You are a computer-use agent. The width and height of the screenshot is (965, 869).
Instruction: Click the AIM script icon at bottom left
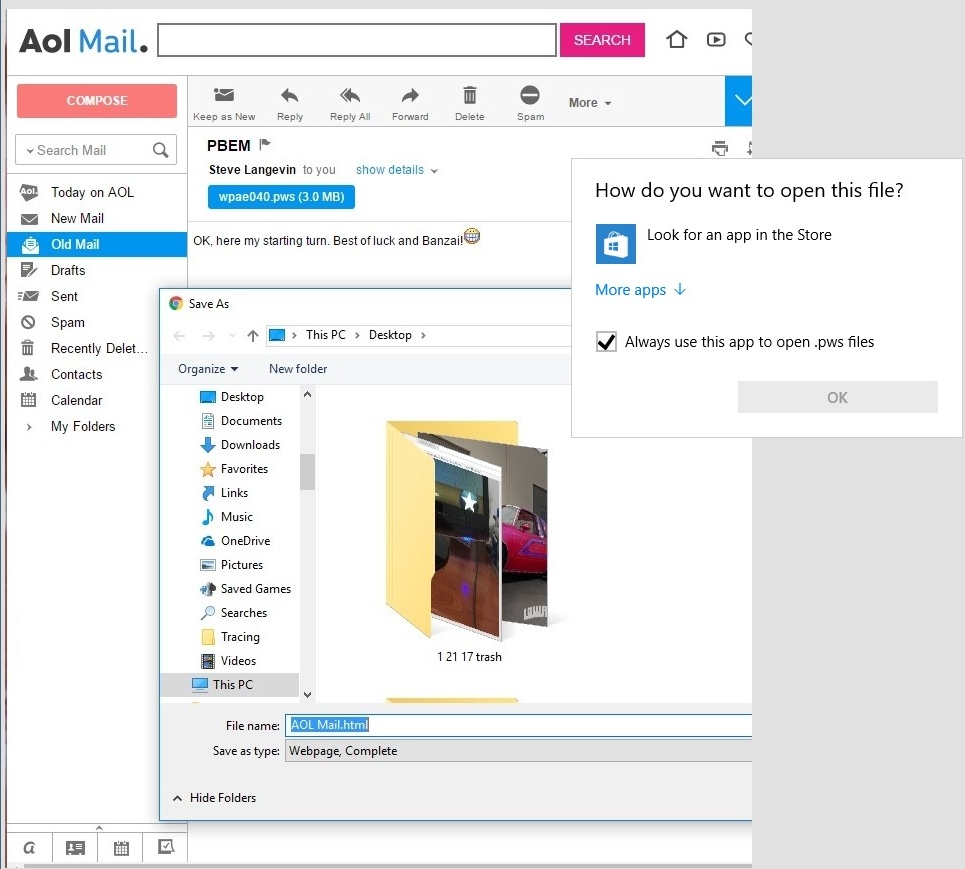click(29, 848)
